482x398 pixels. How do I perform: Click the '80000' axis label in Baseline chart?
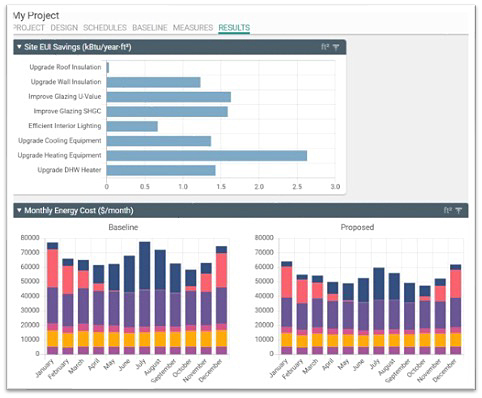point(30,238)
